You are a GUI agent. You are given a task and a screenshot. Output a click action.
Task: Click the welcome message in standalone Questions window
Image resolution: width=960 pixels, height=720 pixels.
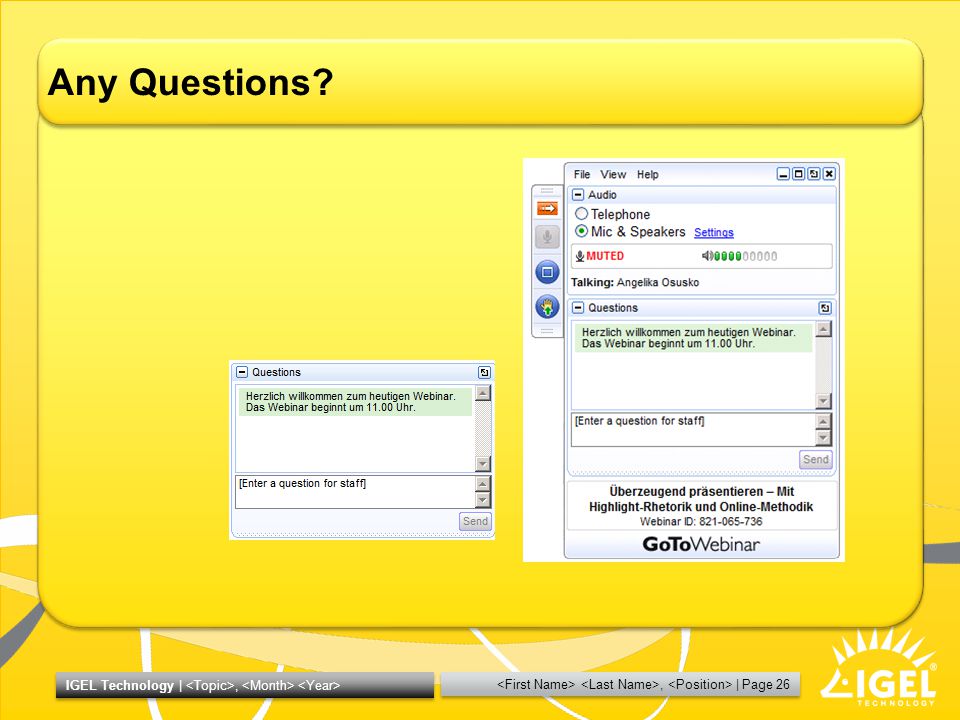(355, 402)
